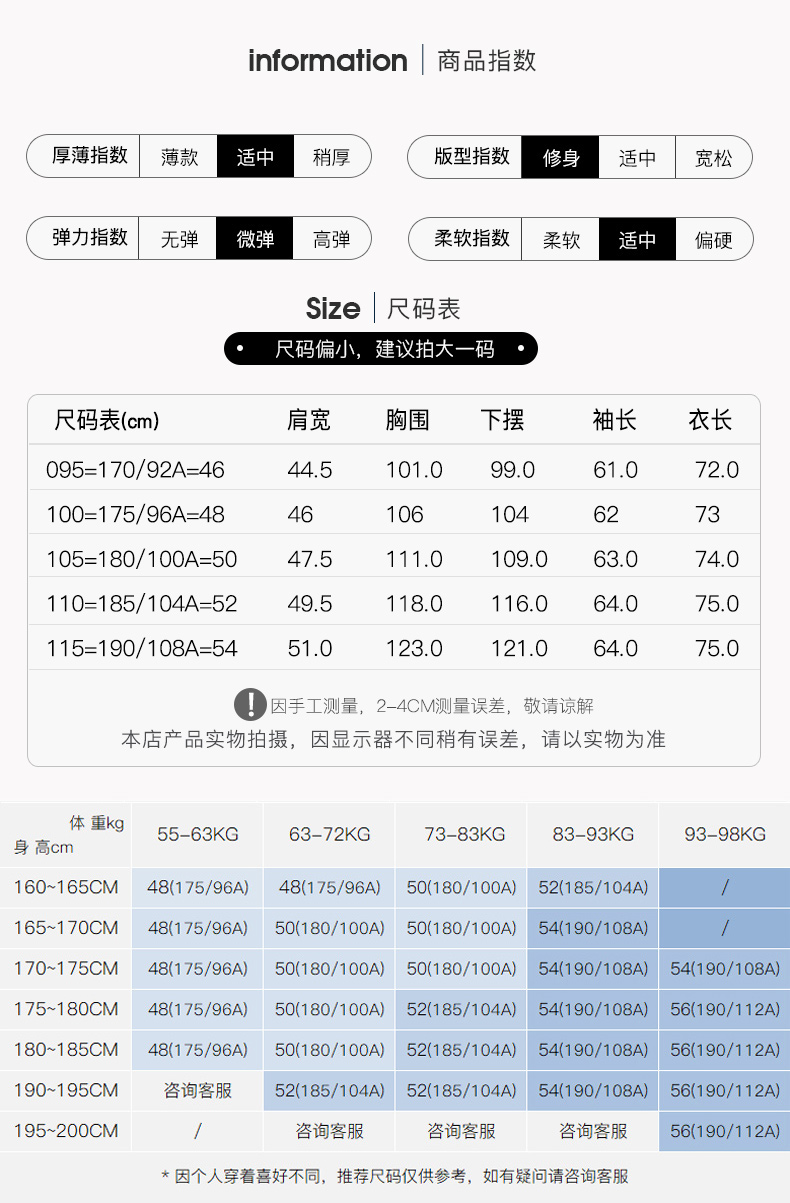
Task: Choose 稍厚 thickness option
Action: pos(331,157)
